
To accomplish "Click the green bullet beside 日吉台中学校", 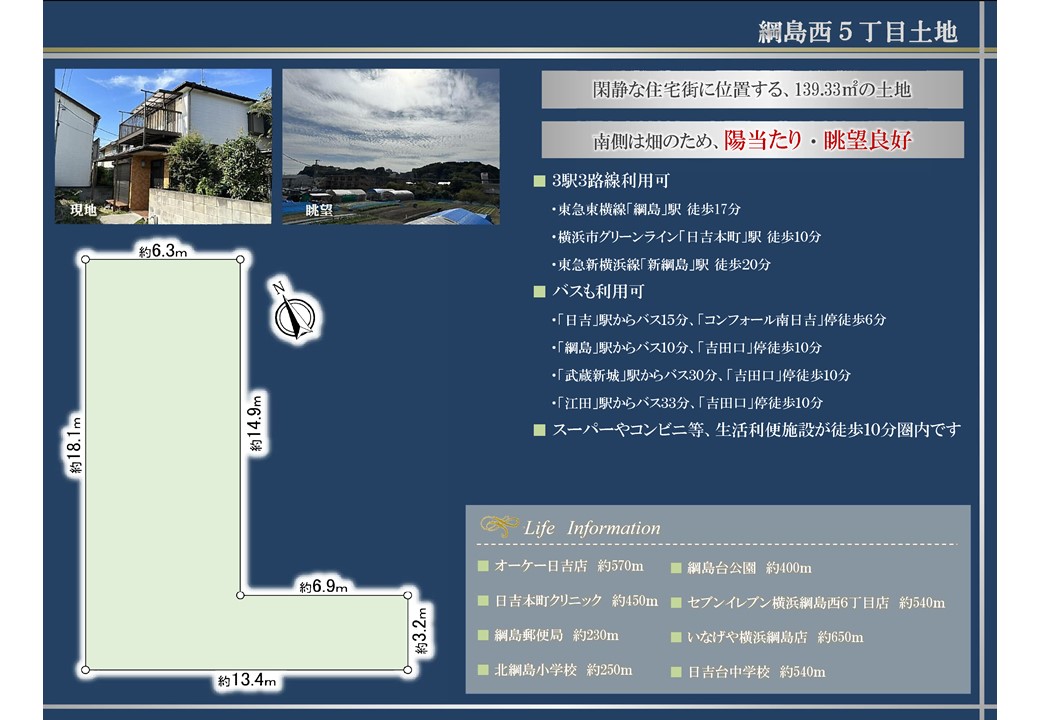I will pyautogui.click(x=677, y=672).
